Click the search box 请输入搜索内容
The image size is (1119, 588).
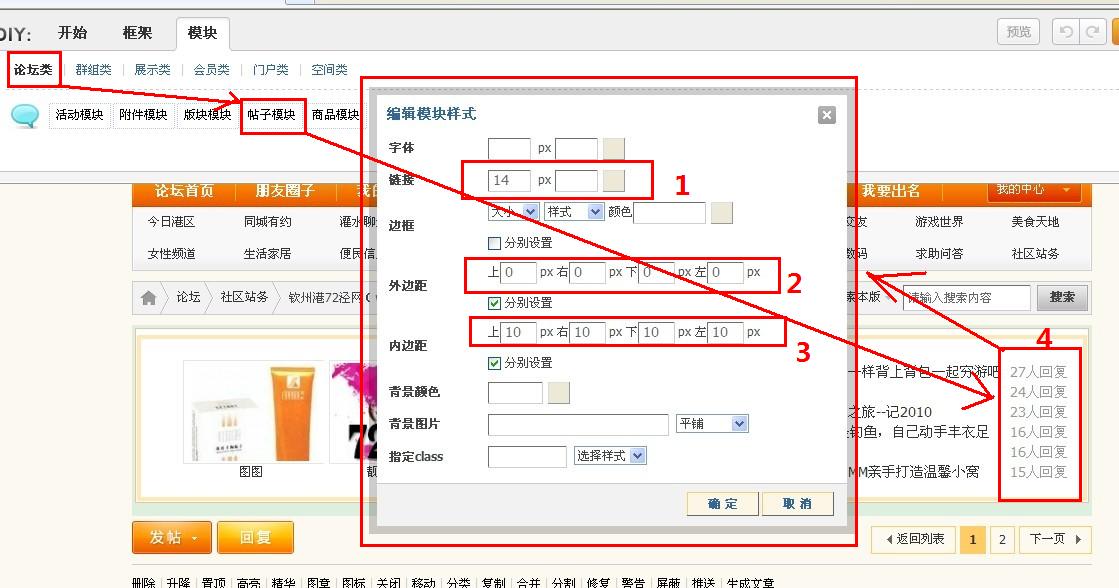coord(966,298)
